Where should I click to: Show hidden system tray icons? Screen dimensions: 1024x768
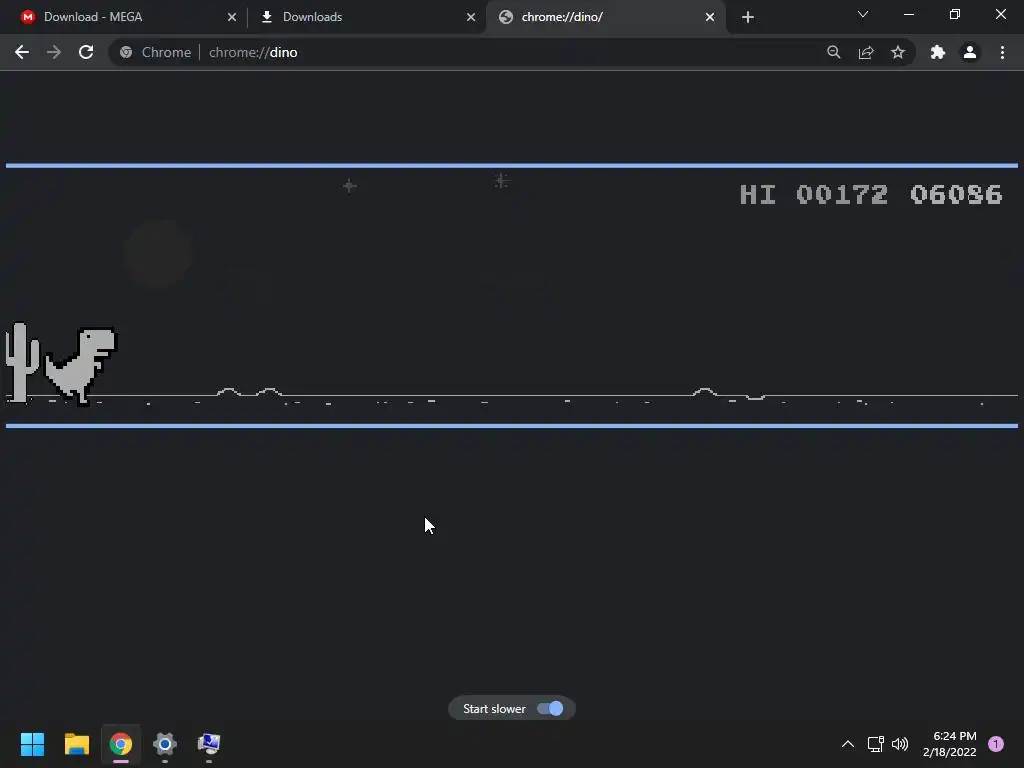(848, 744)
